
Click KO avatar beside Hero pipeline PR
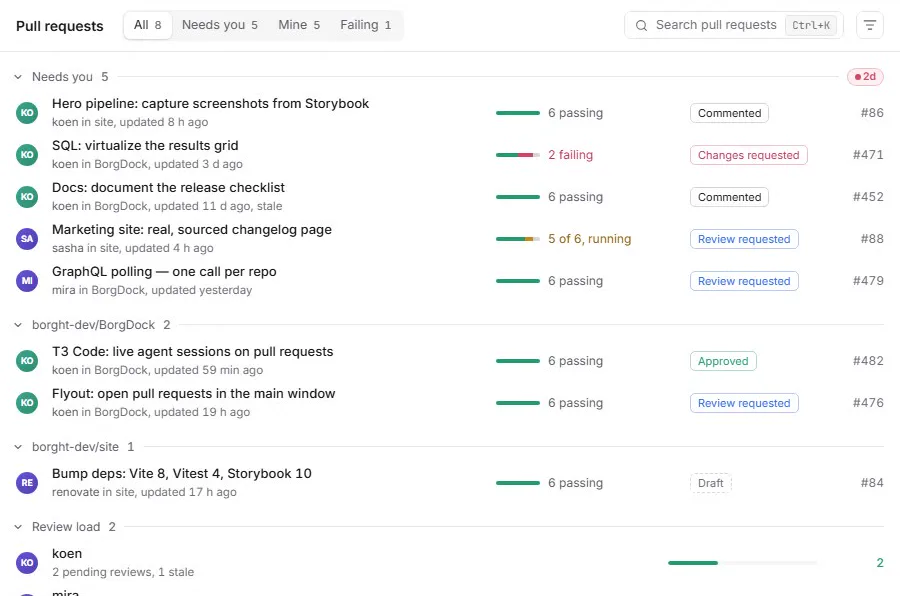[x=27, y=113]
